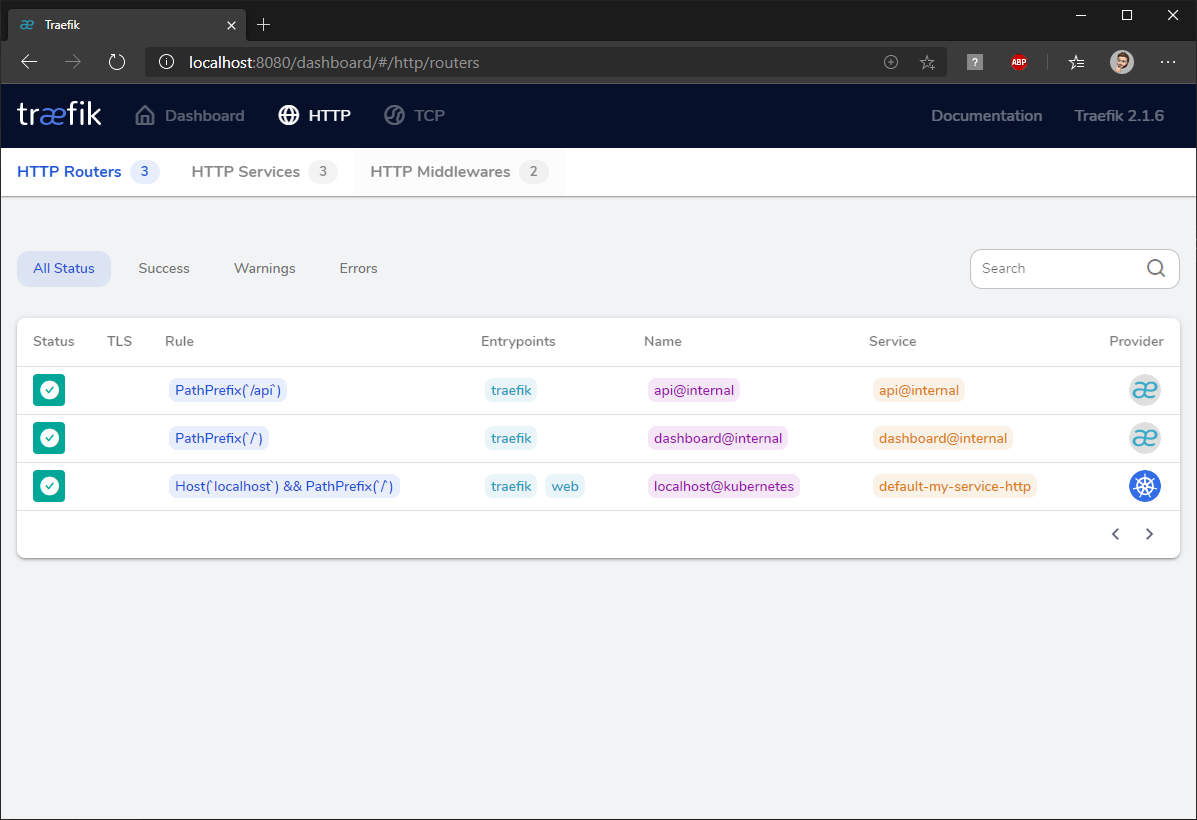1197x820 pixels.
Task: Select the HTTP globe icon
Action: (x=289, y=115)
